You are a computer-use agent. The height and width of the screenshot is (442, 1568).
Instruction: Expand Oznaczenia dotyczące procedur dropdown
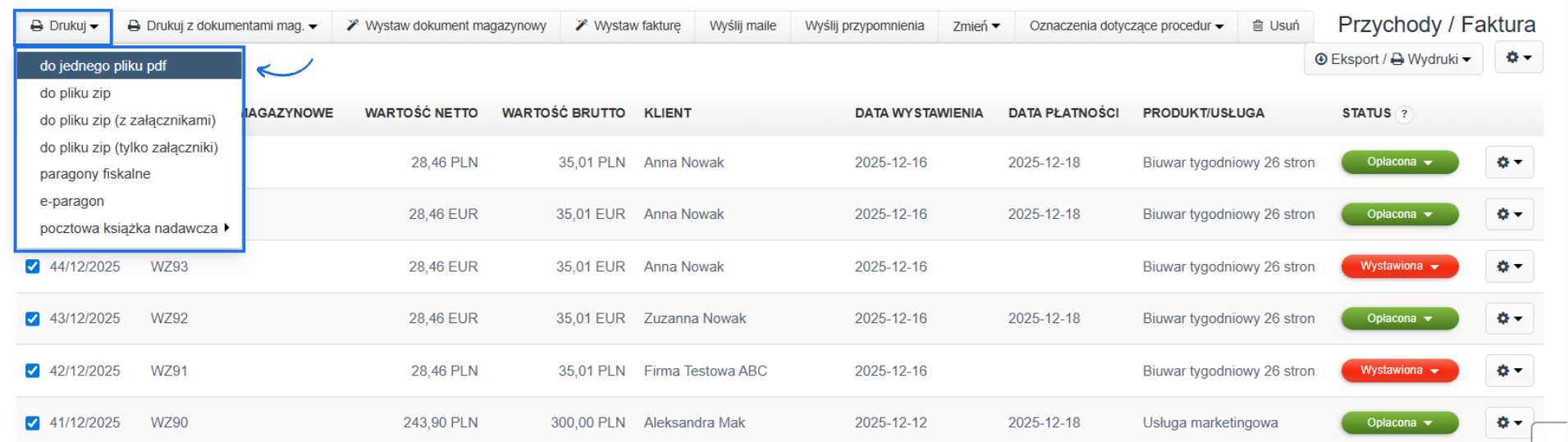point(1126,26)
